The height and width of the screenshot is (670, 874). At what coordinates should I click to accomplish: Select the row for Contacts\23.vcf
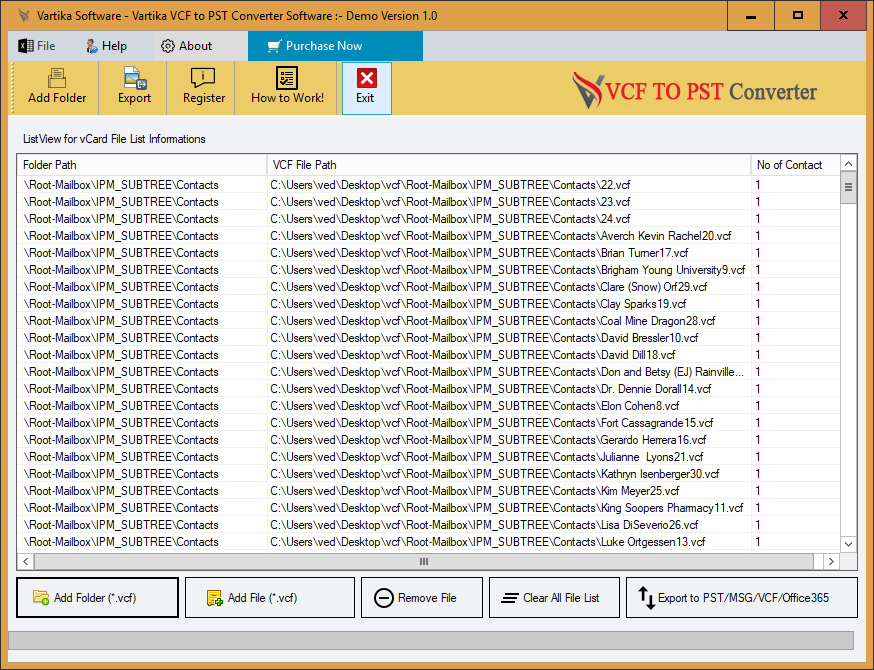click(x=428, y=202)
